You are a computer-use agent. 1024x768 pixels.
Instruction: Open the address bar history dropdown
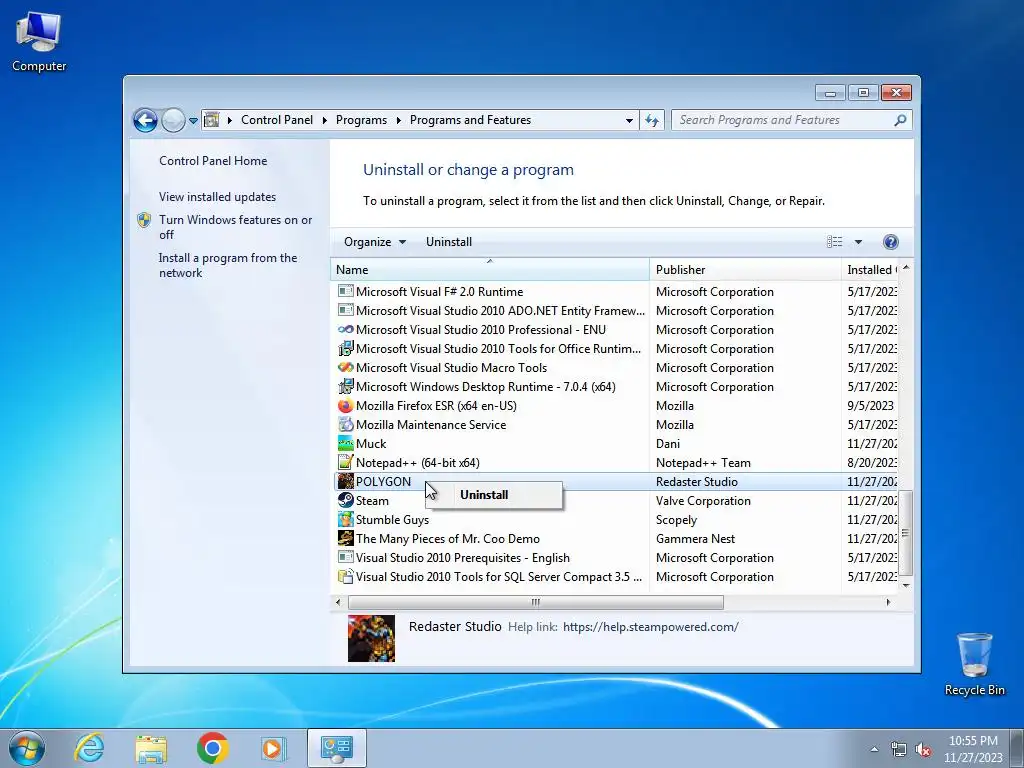coord(629,120)
